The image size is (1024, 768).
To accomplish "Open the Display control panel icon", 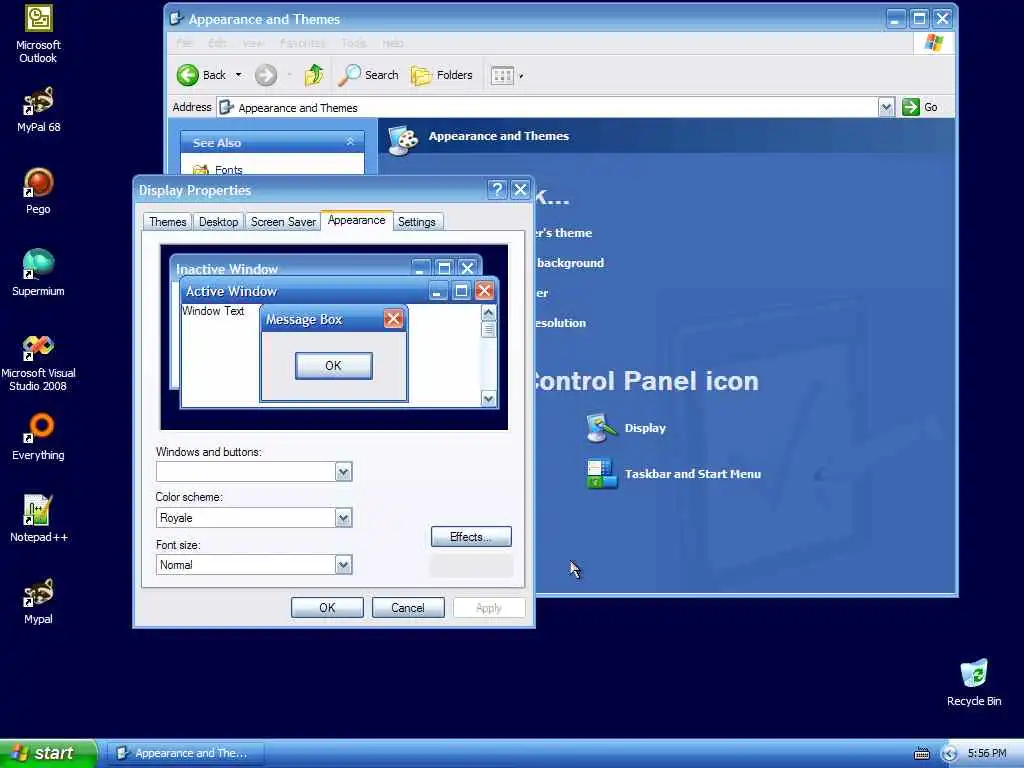I will click(x=626, y=428).
